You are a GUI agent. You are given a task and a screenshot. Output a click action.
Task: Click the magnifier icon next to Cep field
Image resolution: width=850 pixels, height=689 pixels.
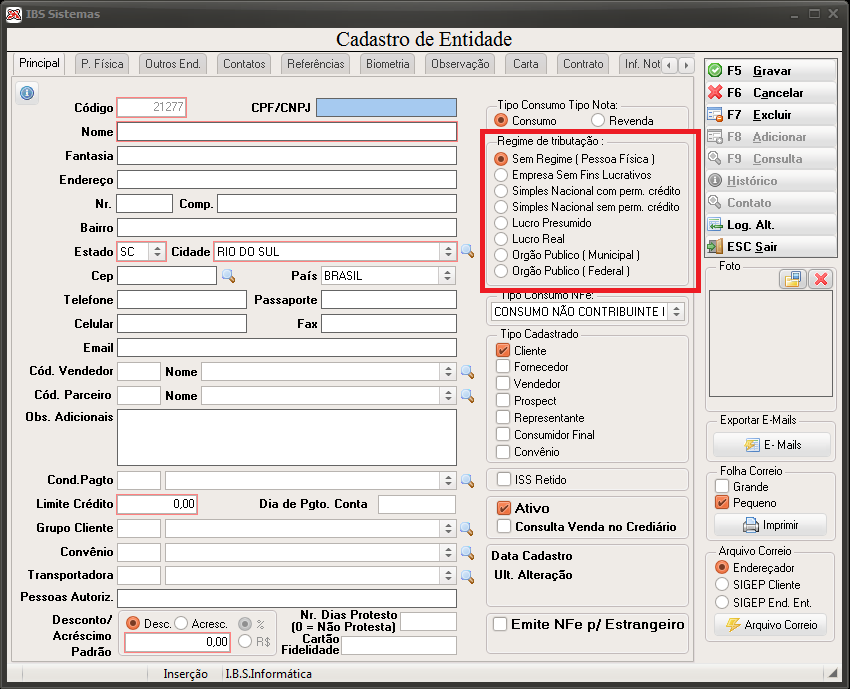pyautogui.click(x=228, y=276)
